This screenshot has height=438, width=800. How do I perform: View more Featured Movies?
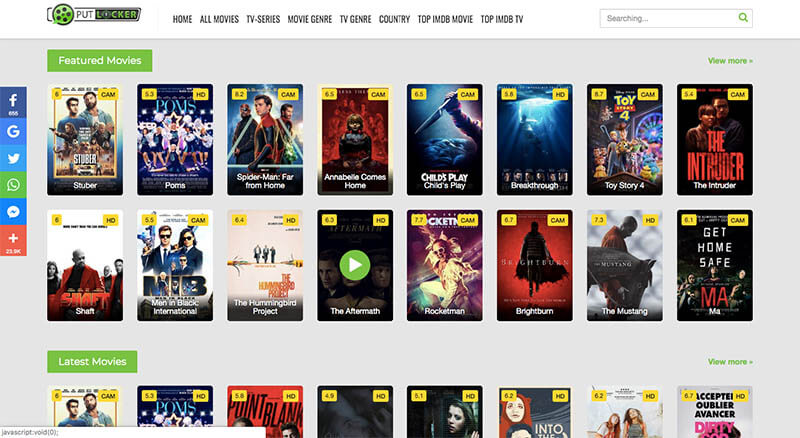[730, 61]
